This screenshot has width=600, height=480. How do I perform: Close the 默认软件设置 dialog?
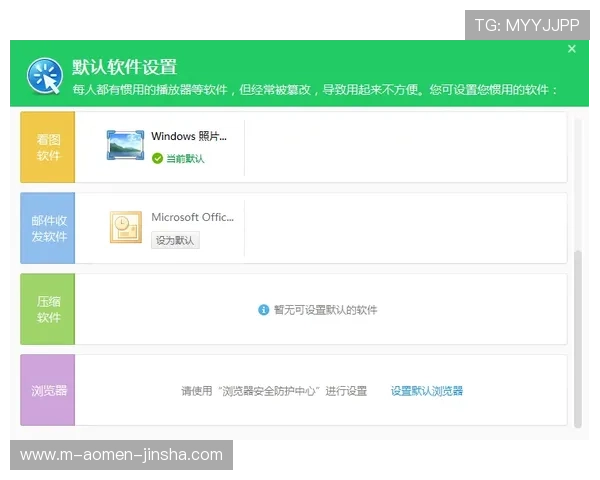572,49
